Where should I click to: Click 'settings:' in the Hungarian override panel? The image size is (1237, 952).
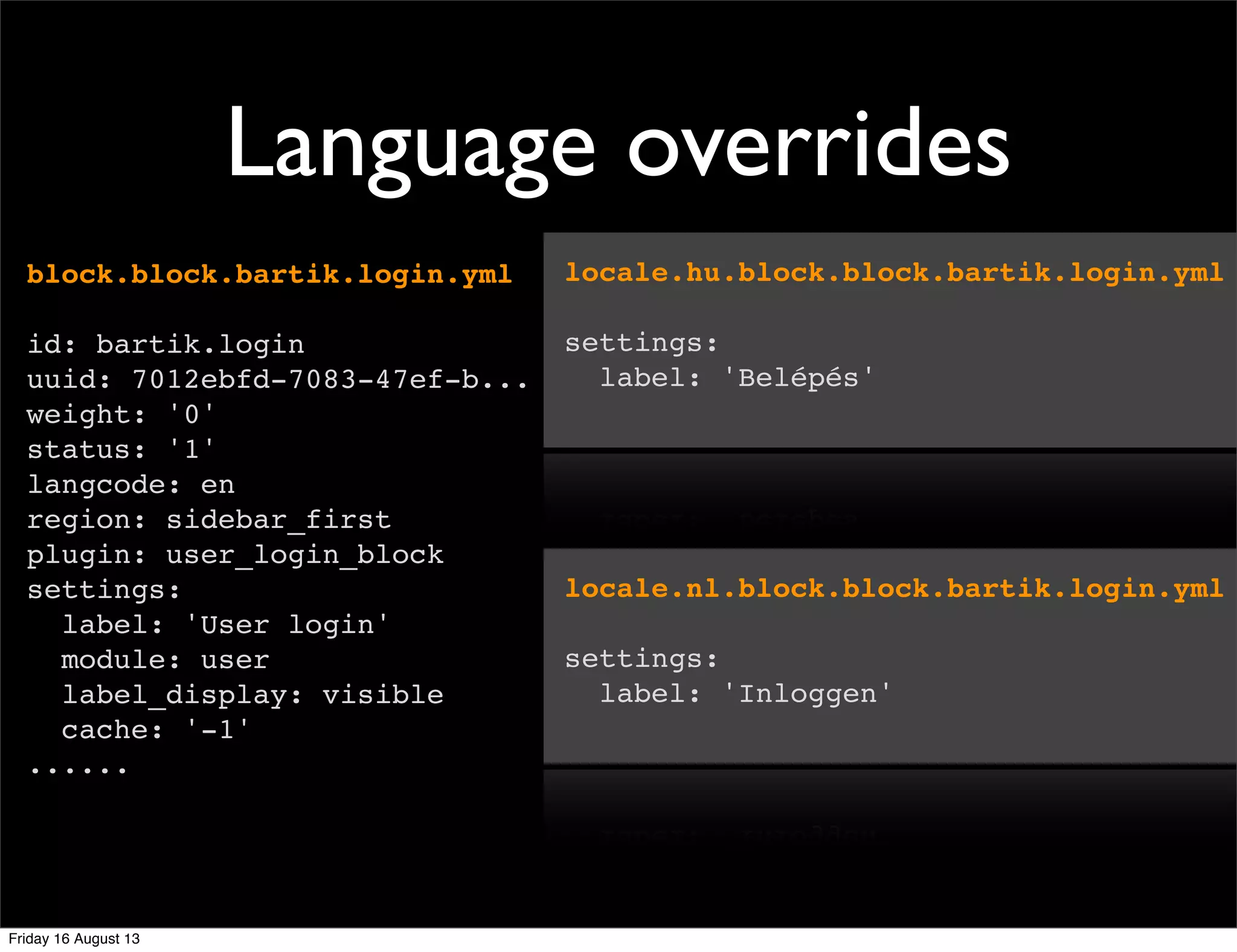pos(641,344)
